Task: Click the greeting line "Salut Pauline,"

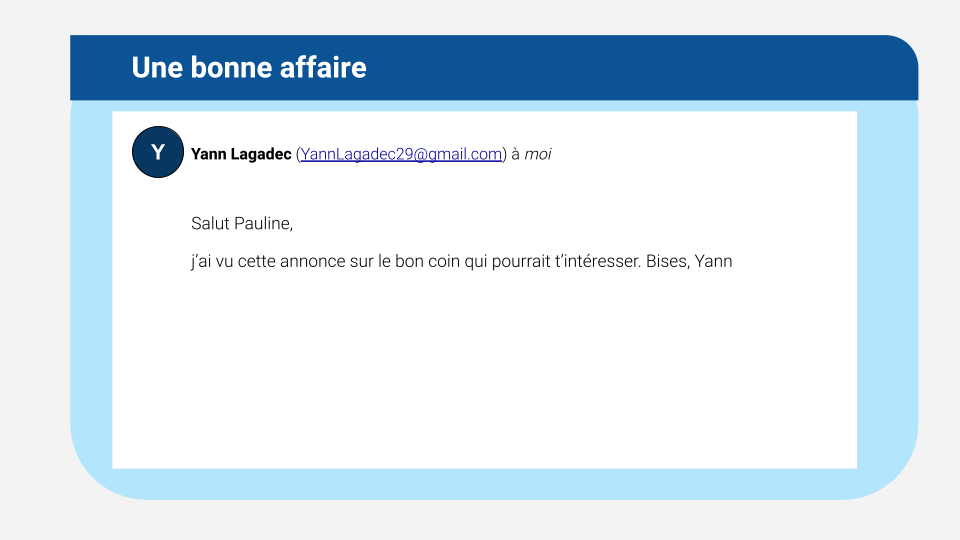Action: pyautogui.click(x=242, y=223)
